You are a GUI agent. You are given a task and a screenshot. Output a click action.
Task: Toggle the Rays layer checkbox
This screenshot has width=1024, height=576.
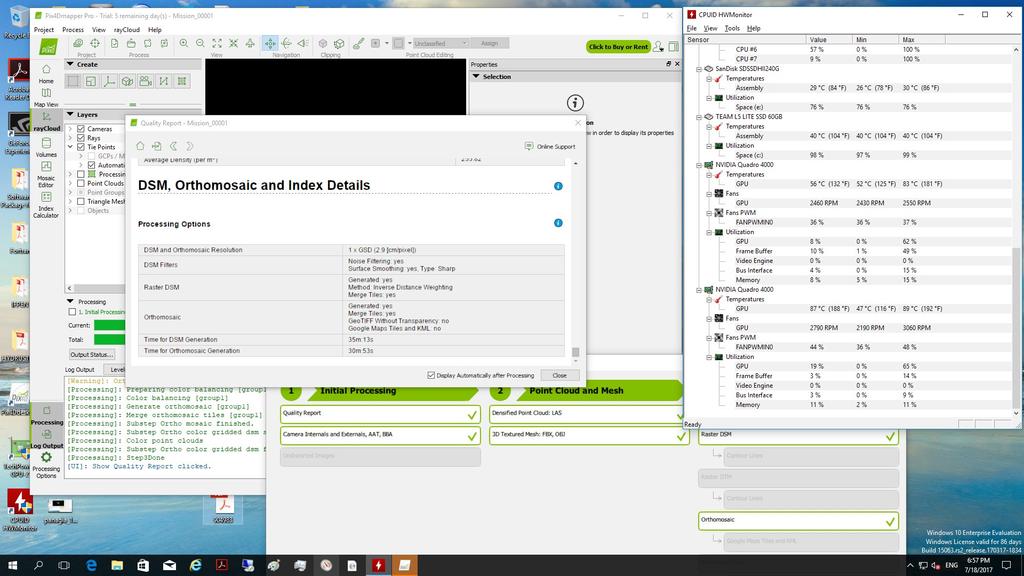[x=81, y=138]
